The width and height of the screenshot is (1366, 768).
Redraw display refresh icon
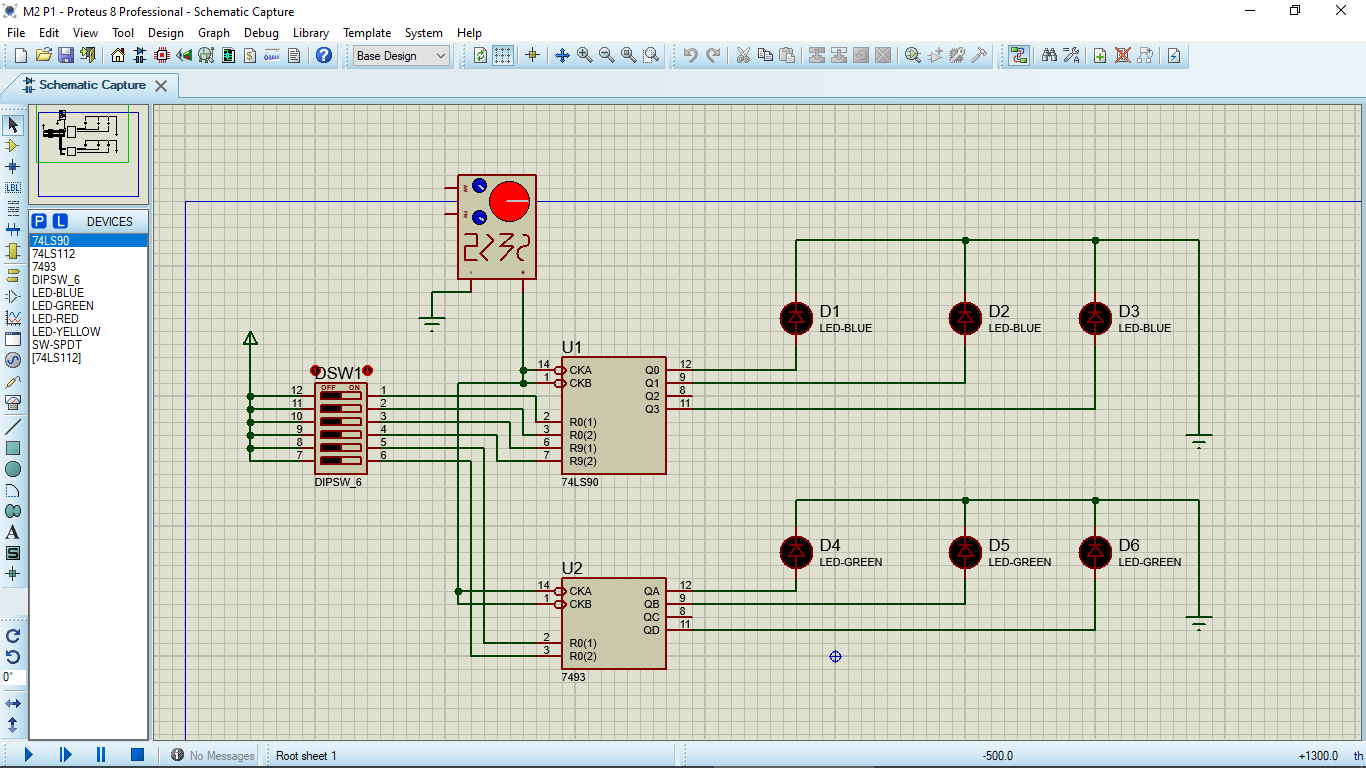480,56
